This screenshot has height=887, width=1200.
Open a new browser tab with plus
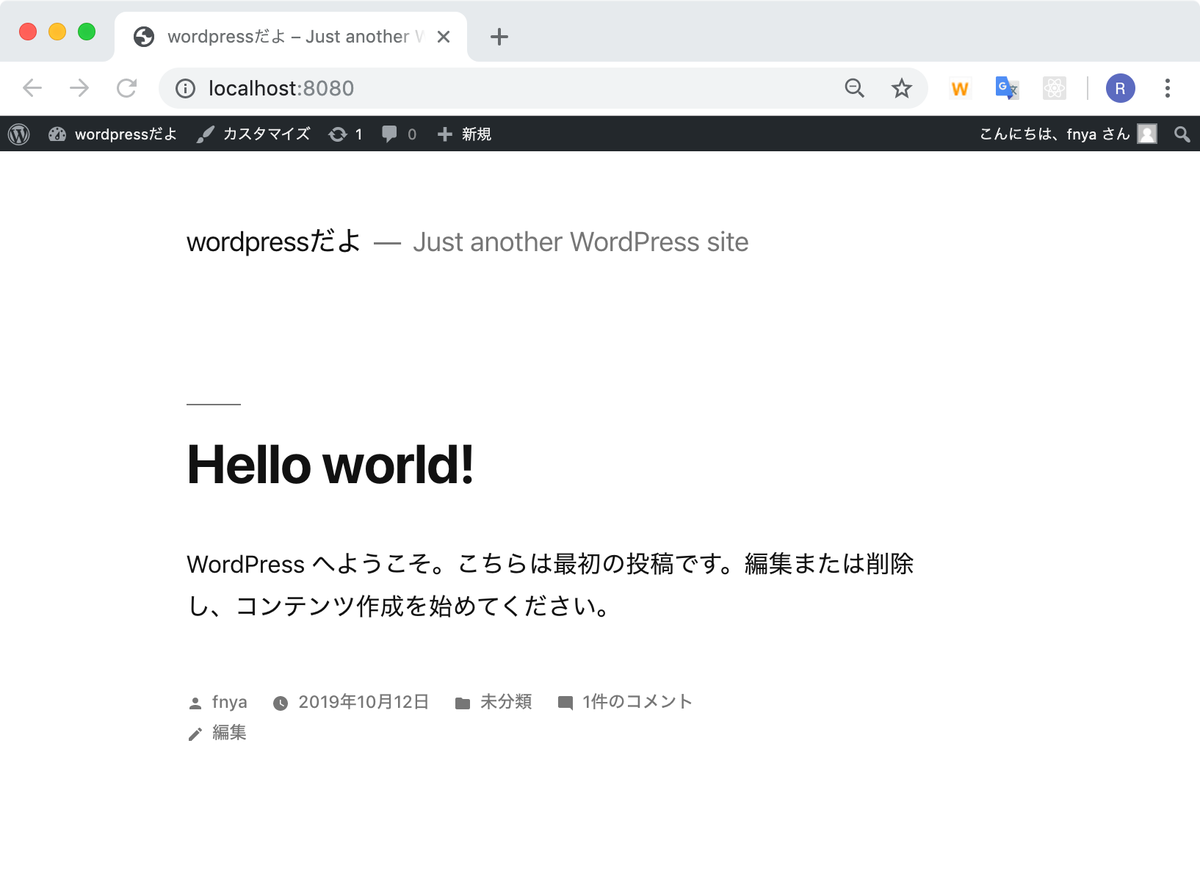tap(500, 37)
